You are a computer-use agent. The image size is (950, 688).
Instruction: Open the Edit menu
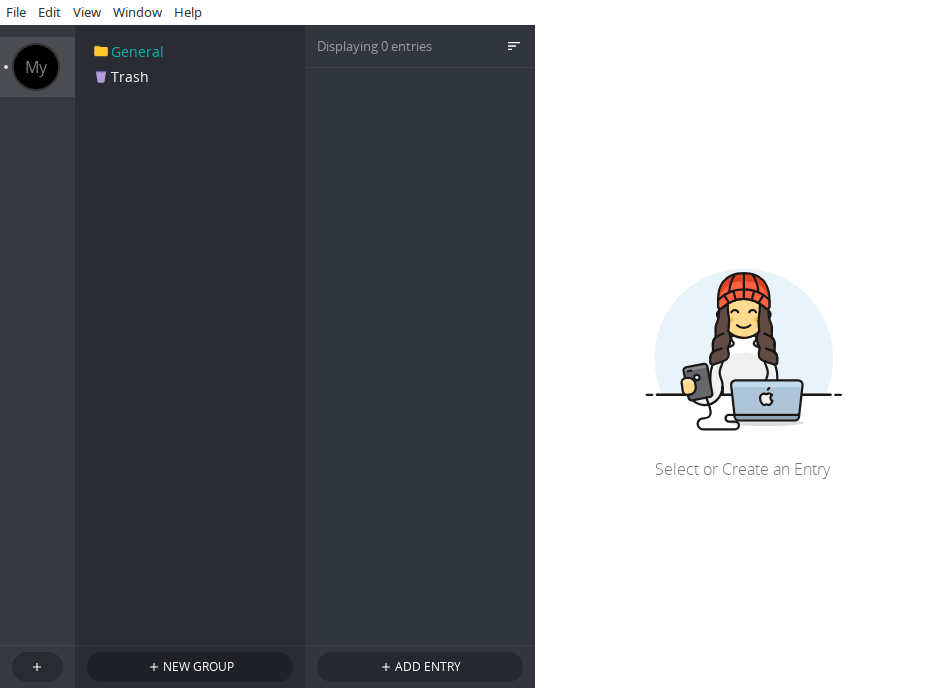click(49, 12)
